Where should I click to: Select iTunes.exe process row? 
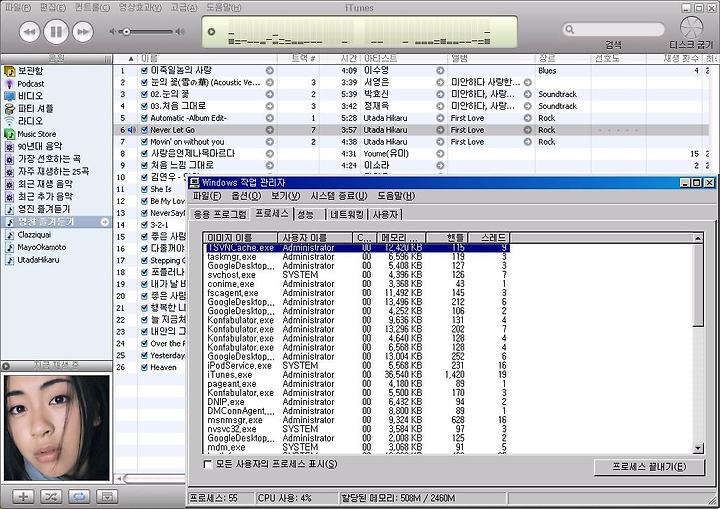[356, 375]
